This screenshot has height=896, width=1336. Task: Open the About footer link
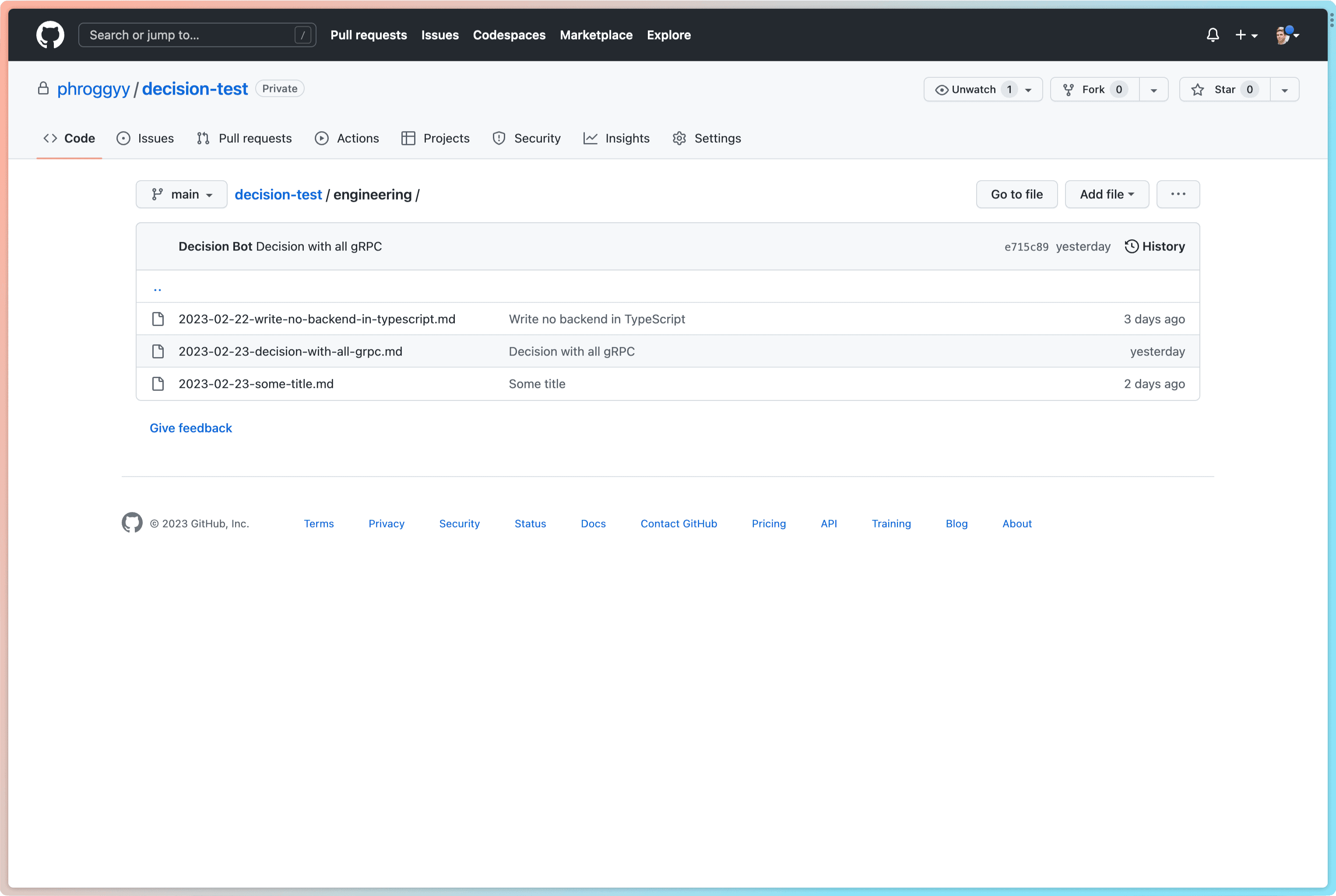1017,524
